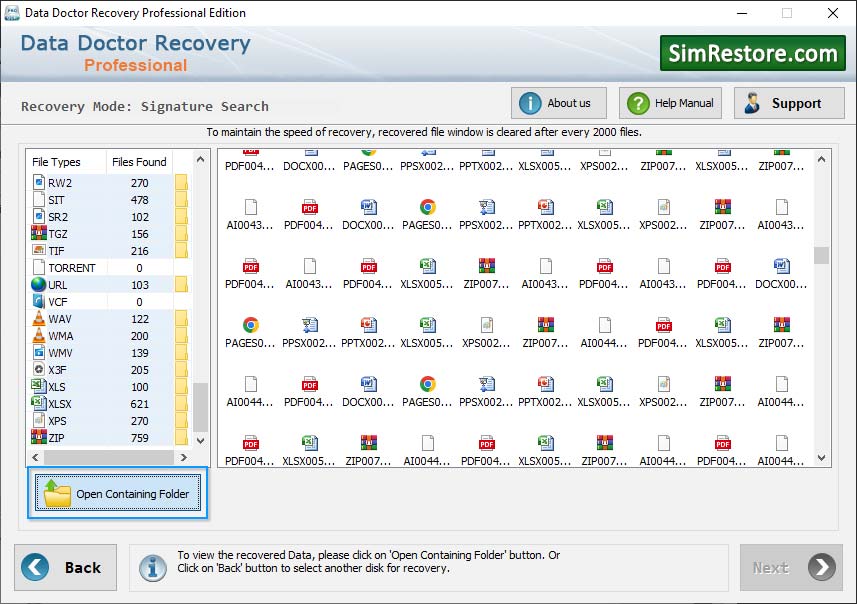Select the TORRENT row label
Screen dimensions: 857x604
(x=72, y=268)
